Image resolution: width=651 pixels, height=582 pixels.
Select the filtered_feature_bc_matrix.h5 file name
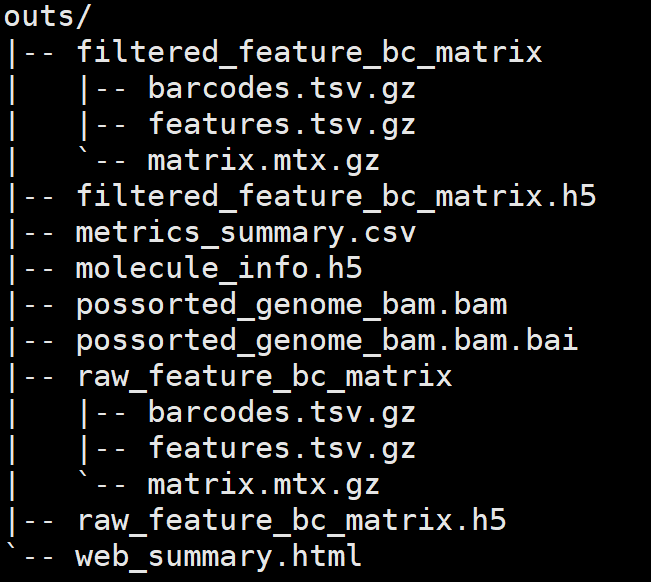[336, 196]
